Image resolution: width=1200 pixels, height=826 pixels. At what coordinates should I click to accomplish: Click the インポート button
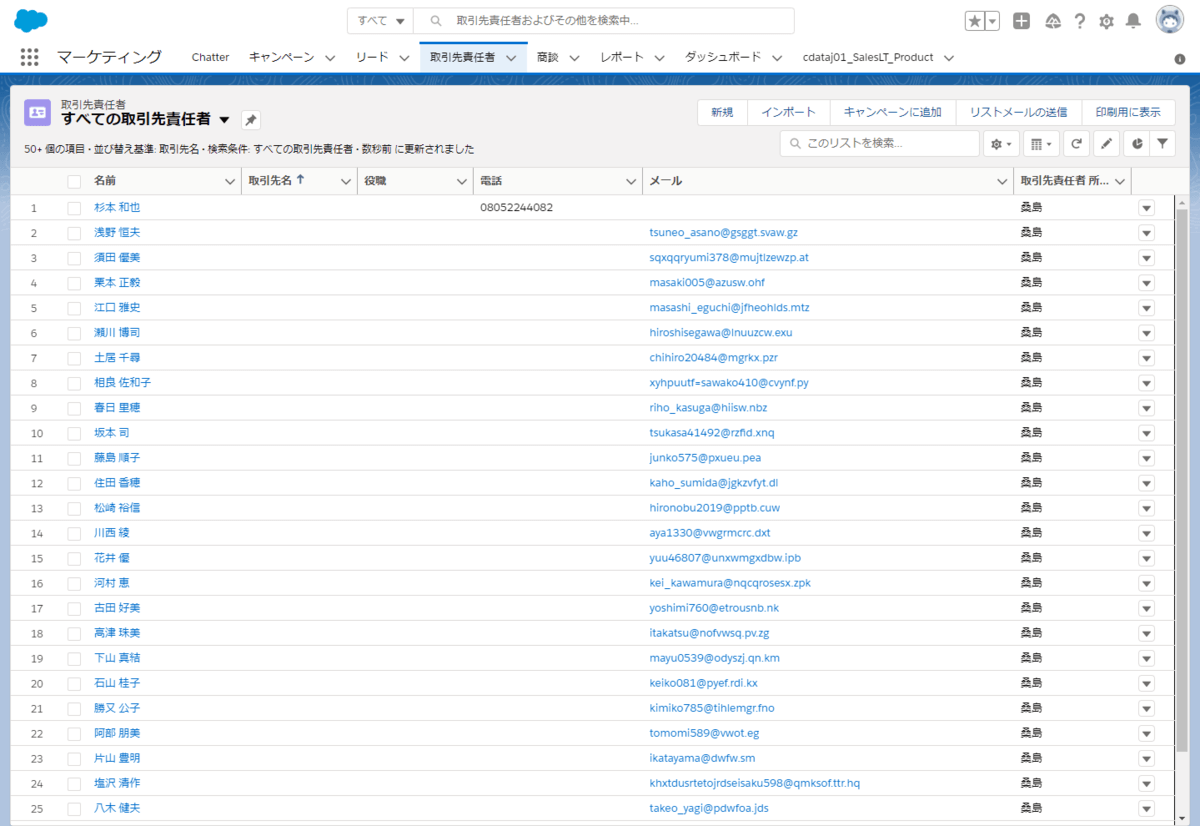[x=788, y=112]
